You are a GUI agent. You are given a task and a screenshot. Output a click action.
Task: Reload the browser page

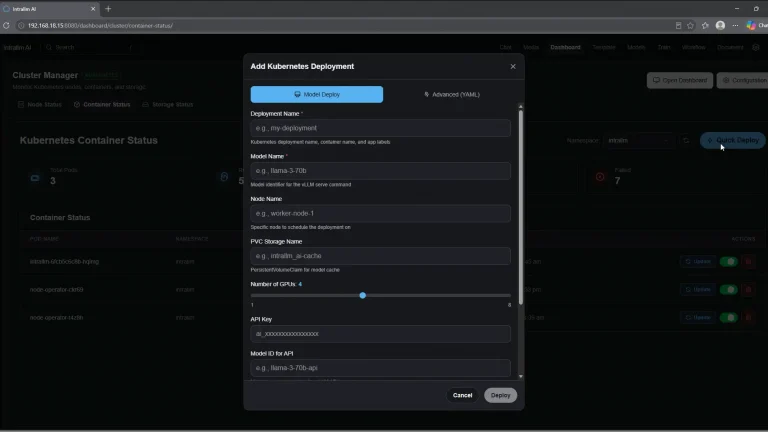coord(6,25)
